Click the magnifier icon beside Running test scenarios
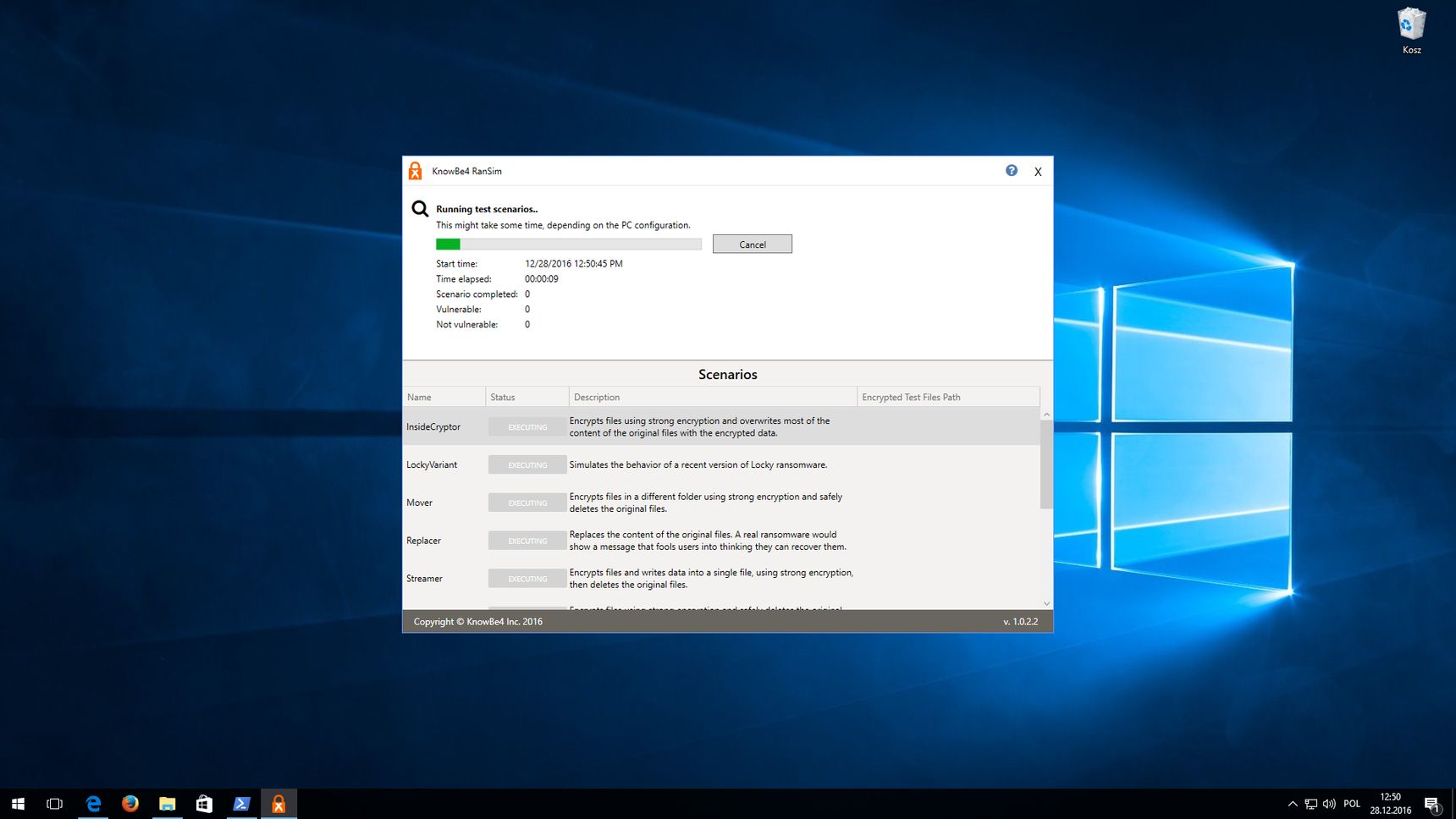 pyautogui.click(x=420, y=208)
